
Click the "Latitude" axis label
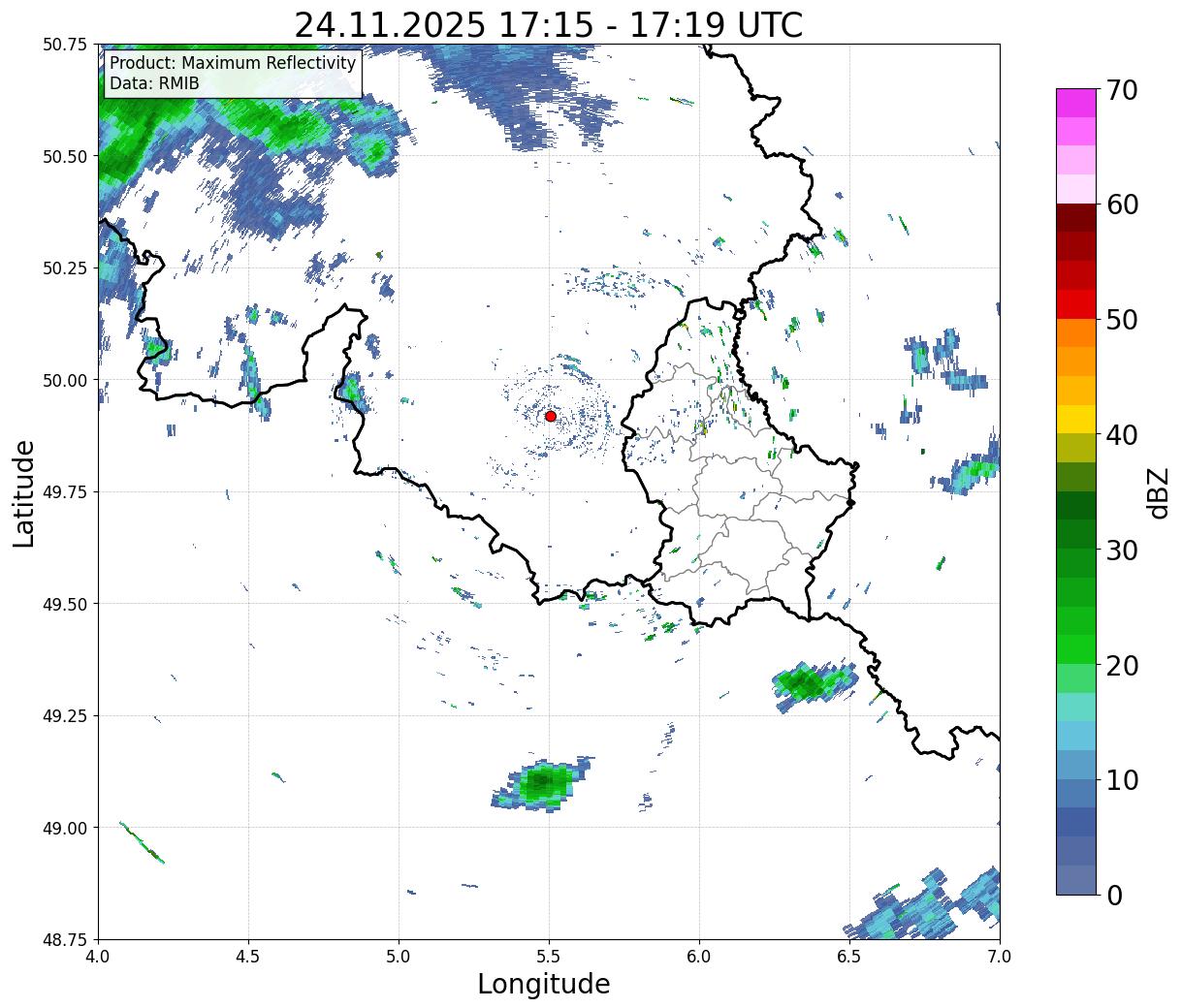pos(24,493)
